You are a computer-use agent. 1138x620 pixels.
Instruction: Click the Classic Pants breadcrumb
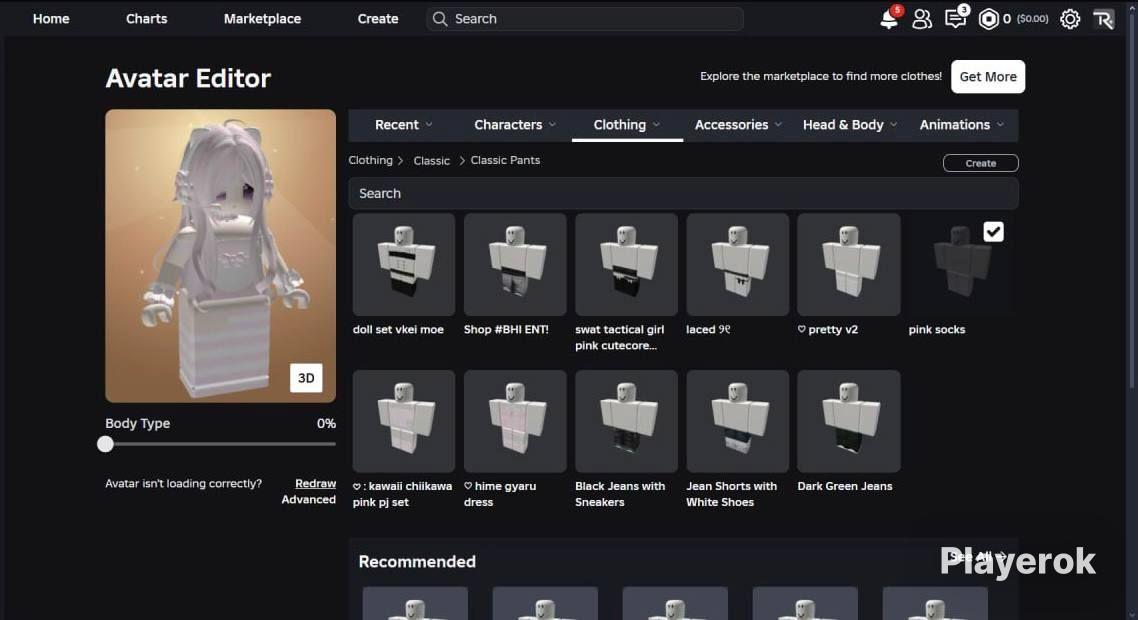(505, 160)
